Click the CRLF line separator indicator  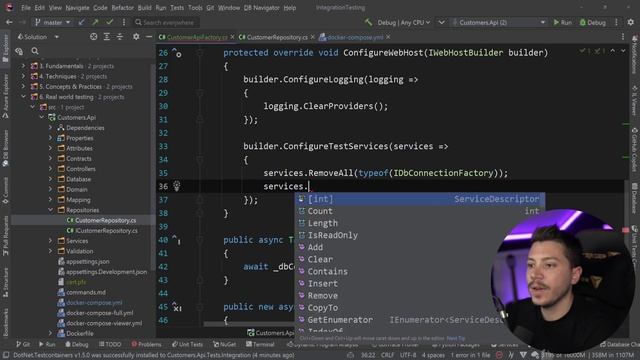(x=387, y=355)
